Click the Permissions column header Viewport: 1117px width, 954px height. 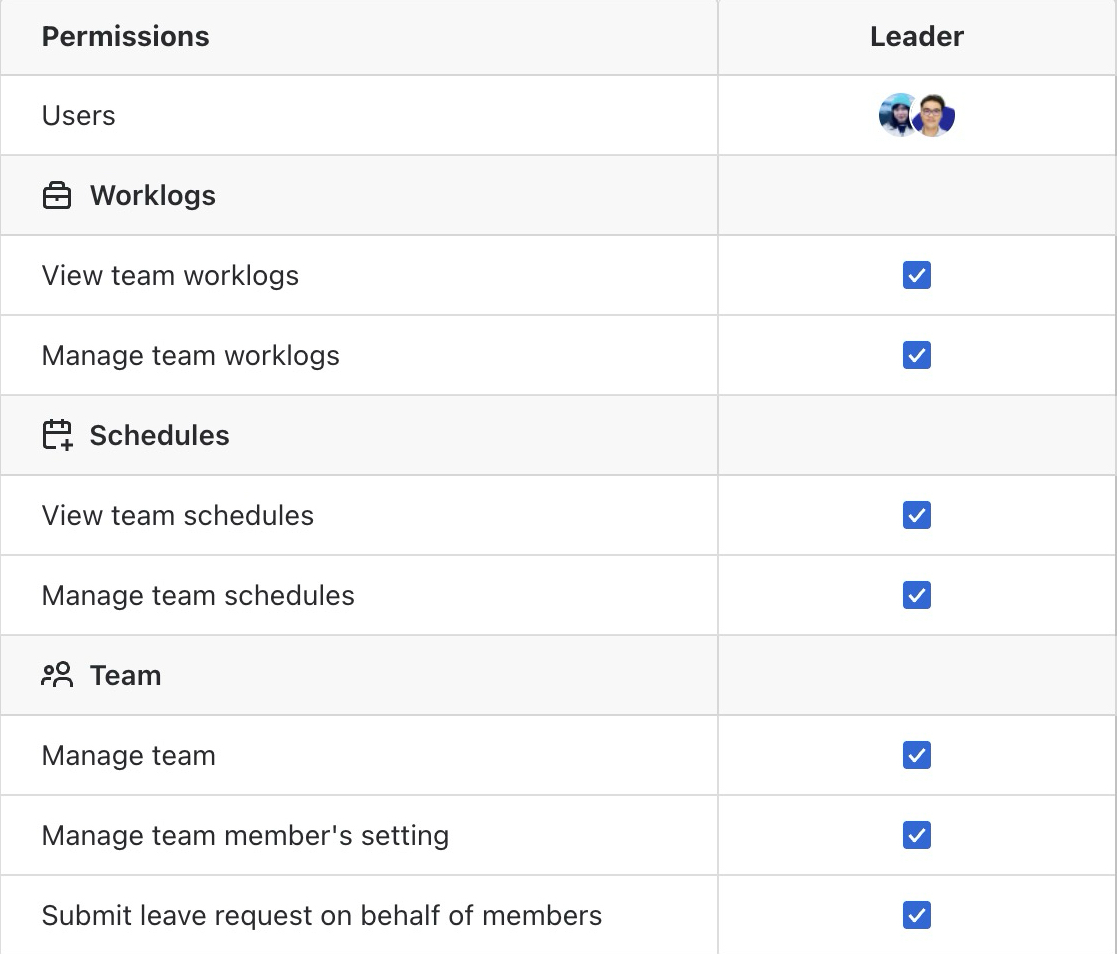(125, 36)
